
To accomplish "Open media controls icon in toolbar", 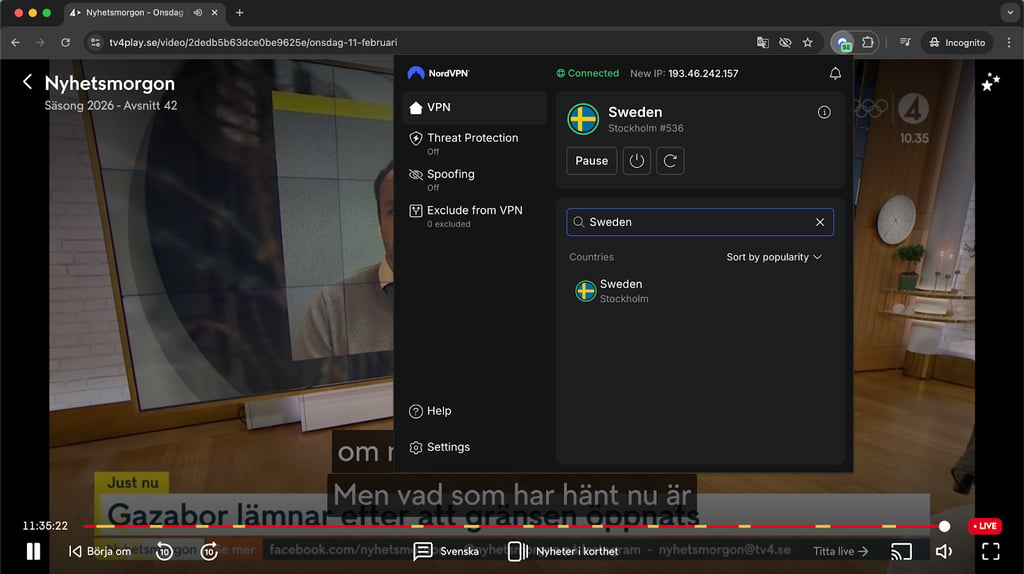I will (x=905, y=42).
